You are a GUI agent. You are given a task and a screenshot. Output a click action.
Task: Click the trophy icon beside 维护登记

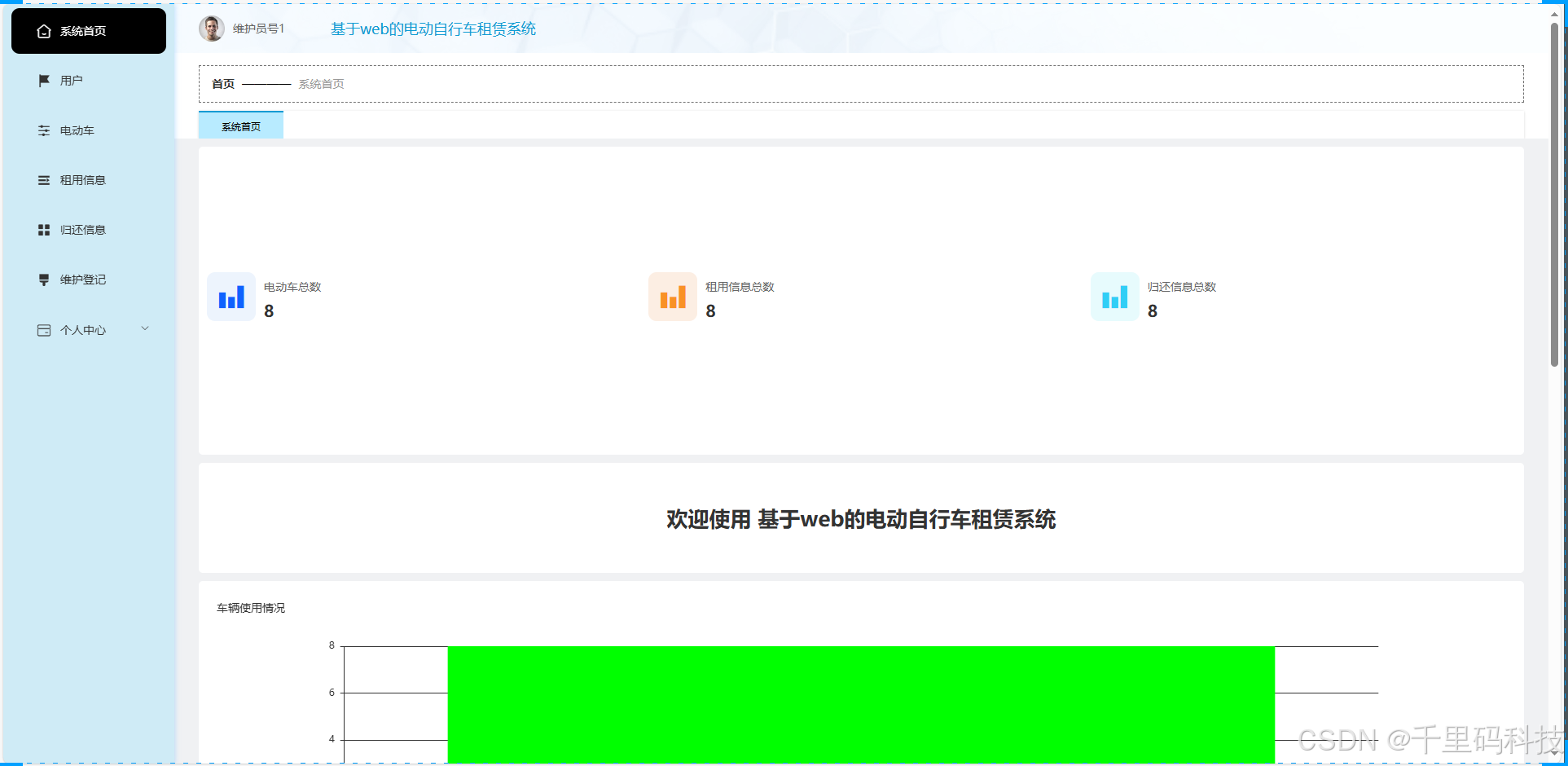point(44,280)
